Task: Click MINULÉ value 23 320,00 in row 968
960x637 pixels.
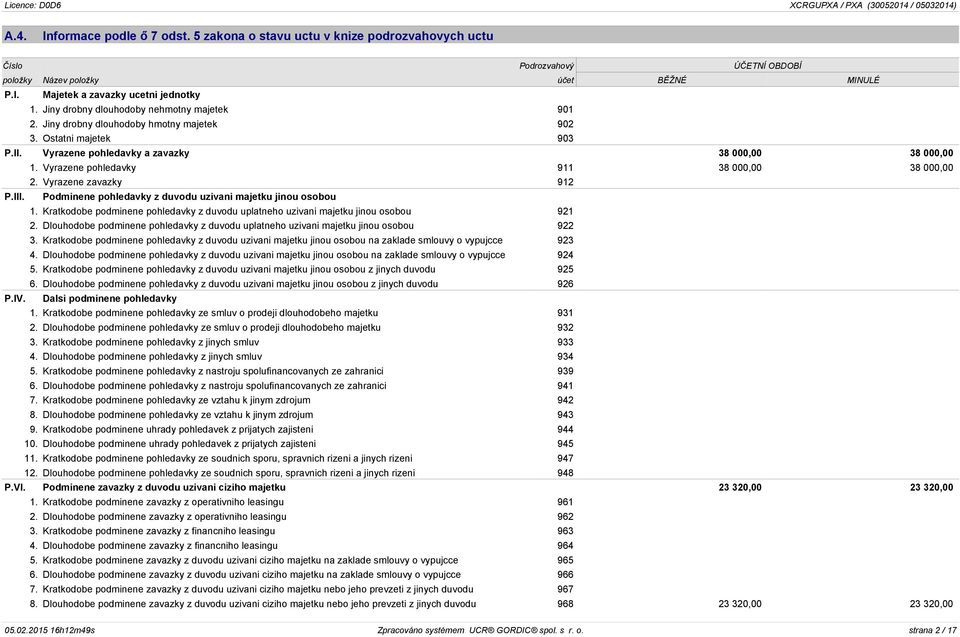Action: [x=931, y=604]
